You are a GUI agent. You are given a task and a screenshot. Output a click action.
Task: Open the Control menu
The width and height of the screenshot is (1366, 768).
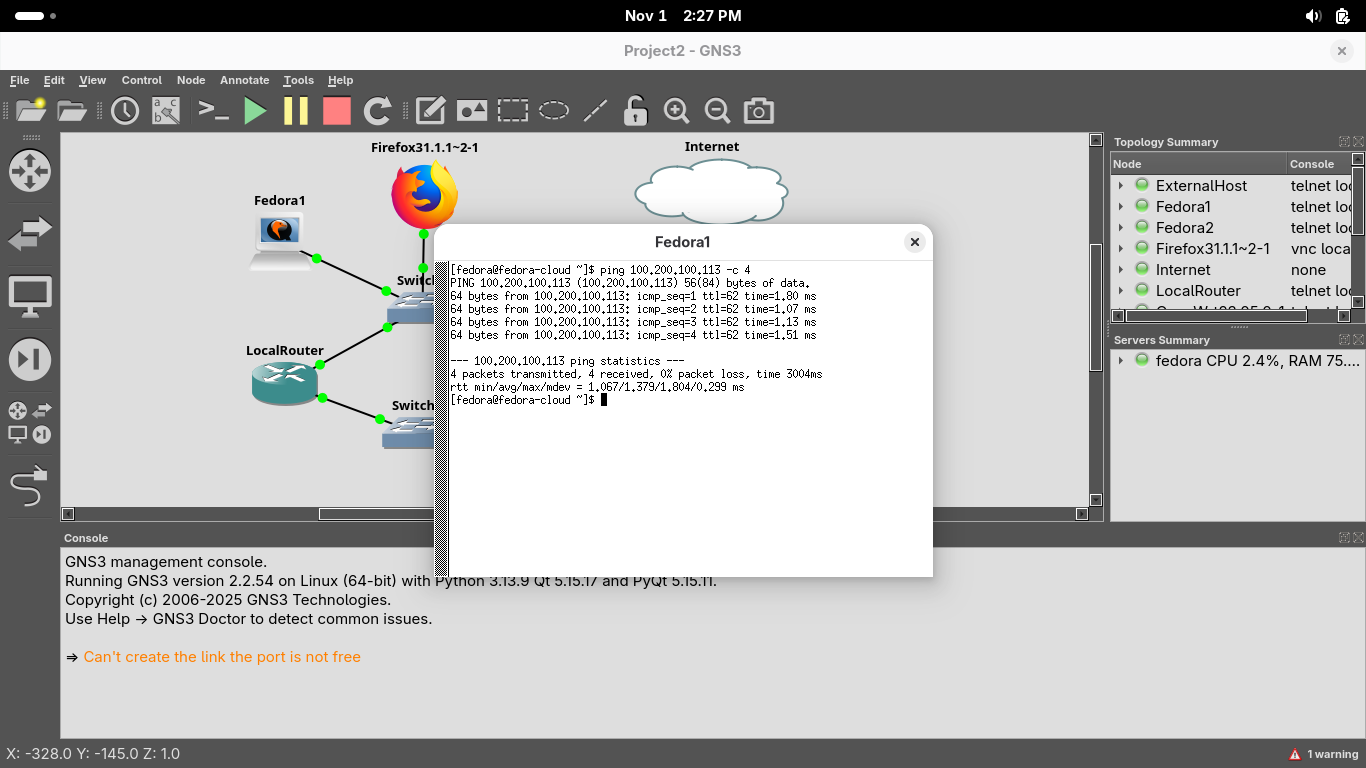point(141,80)
